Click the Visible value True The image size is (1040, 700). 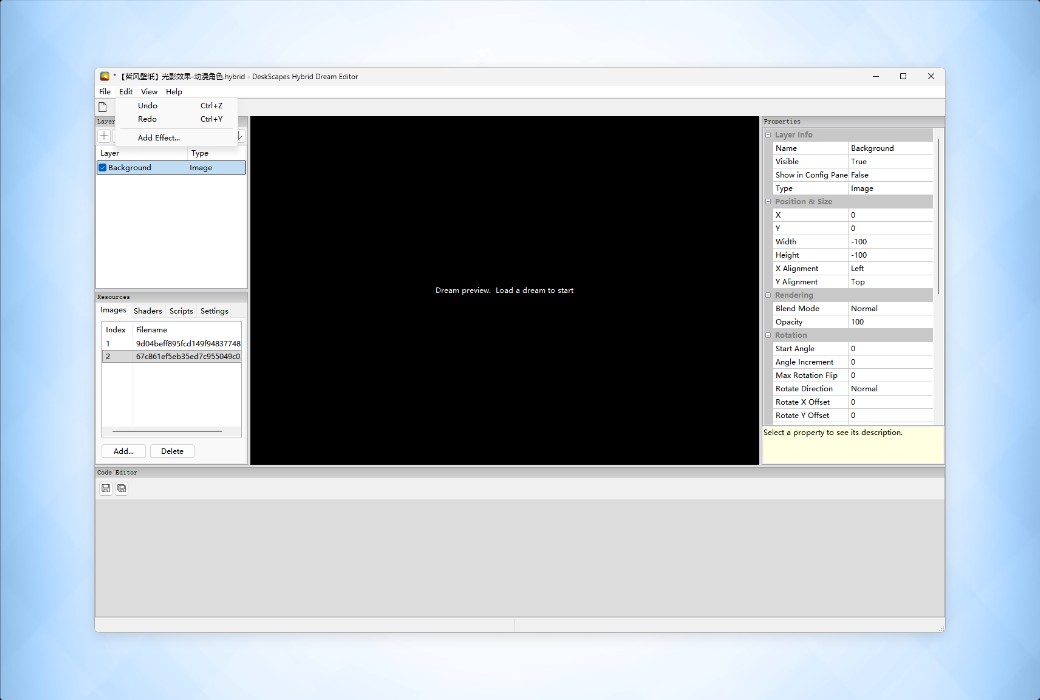(x=891, y=162)
